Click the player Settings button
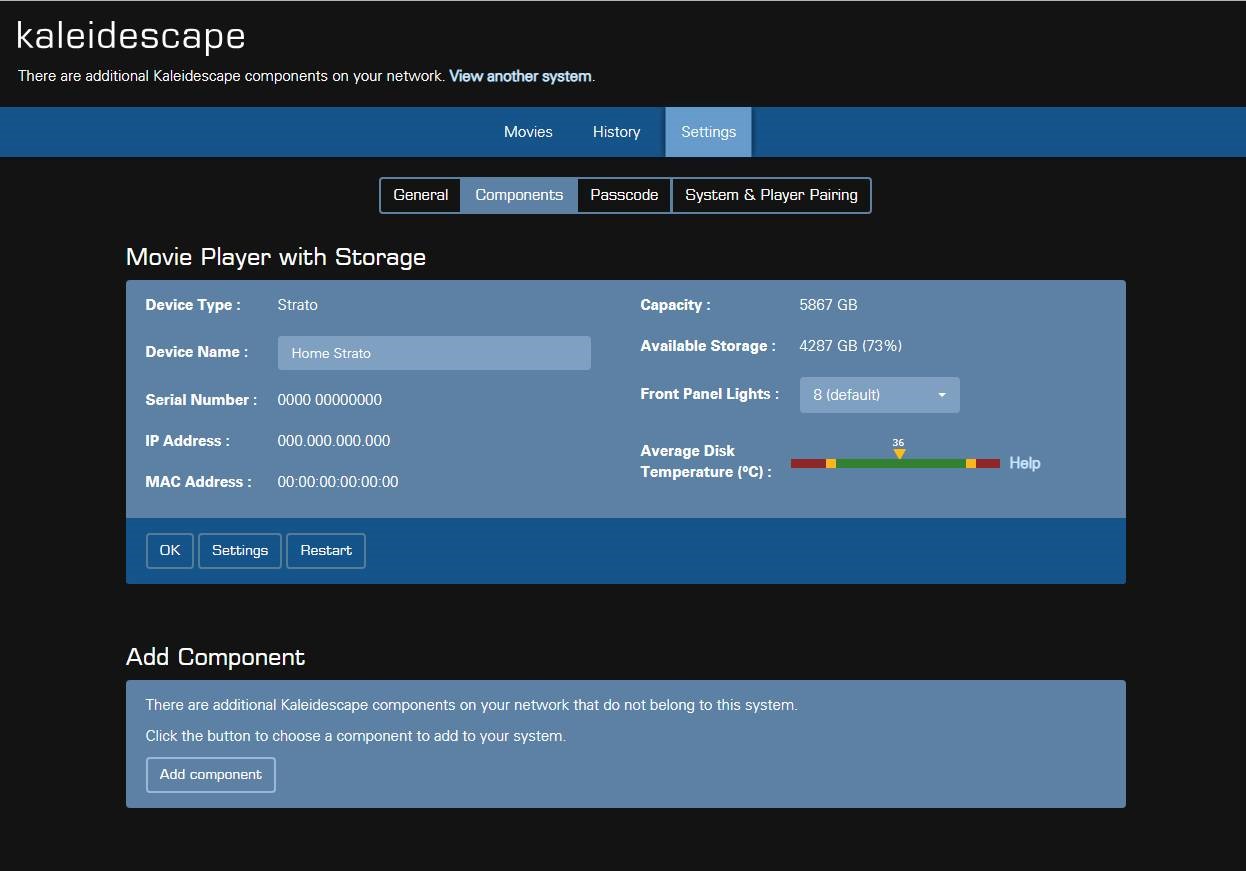 [x=240, y=551]
